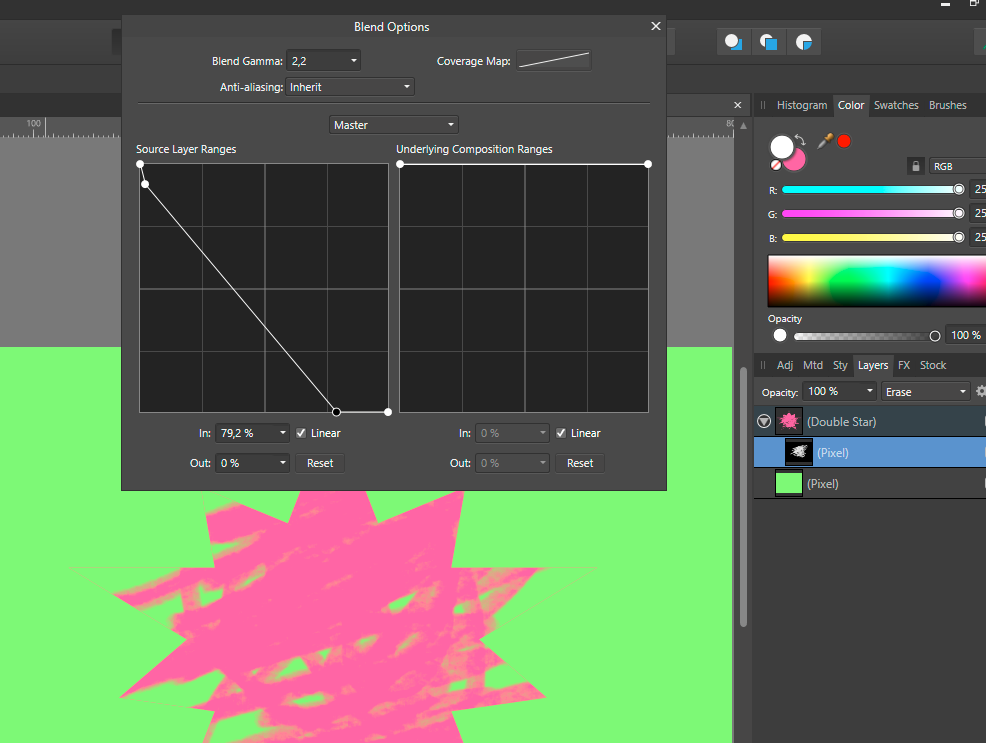Click the Subtract boolean operation icon
The width and height of the screenshot is (986, 743).
[768, 42]
